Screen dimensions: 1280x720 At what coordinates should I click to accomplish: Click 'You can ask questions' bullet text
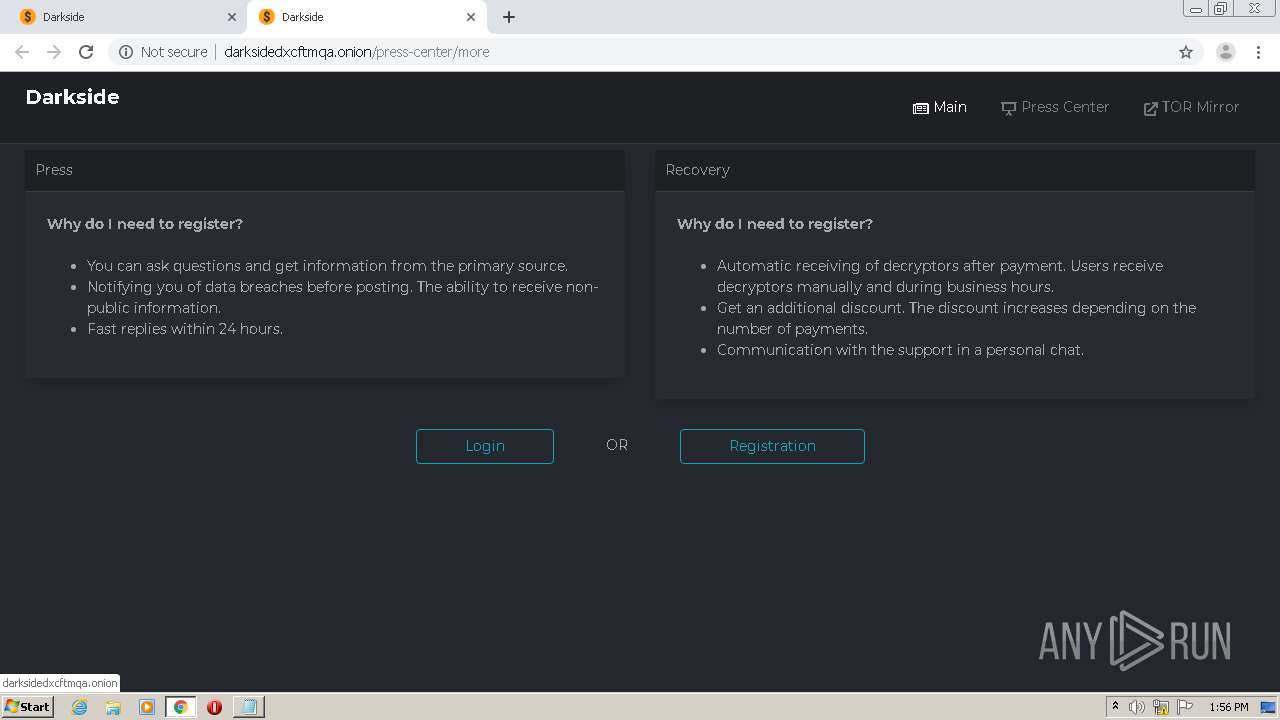click(327, 266)
